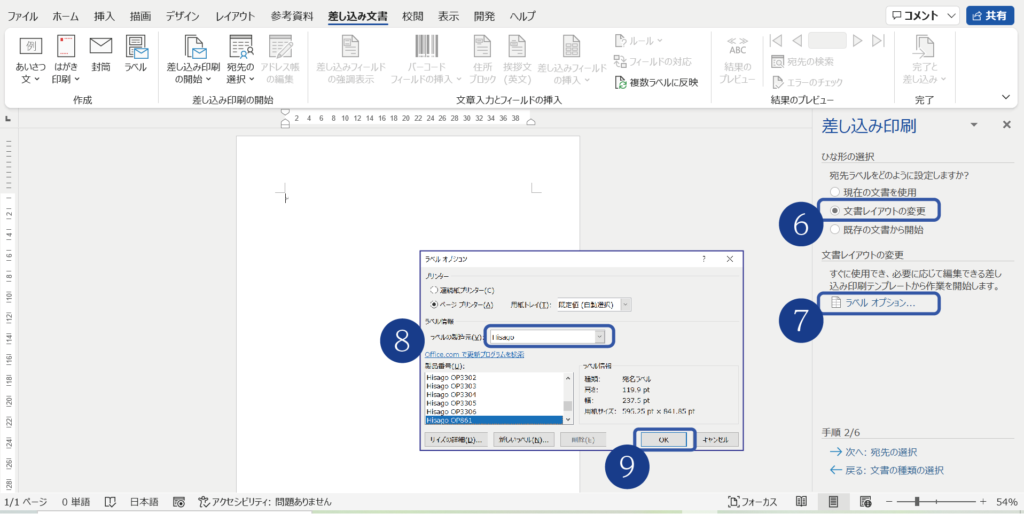Switch to focus mode in status bar

coord(754,501)
